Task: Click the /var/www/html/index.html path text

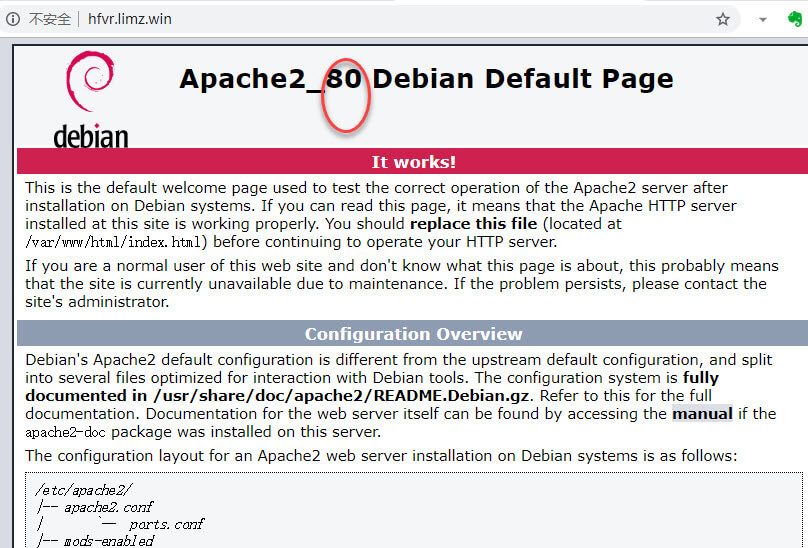Action: click(116, 242)
